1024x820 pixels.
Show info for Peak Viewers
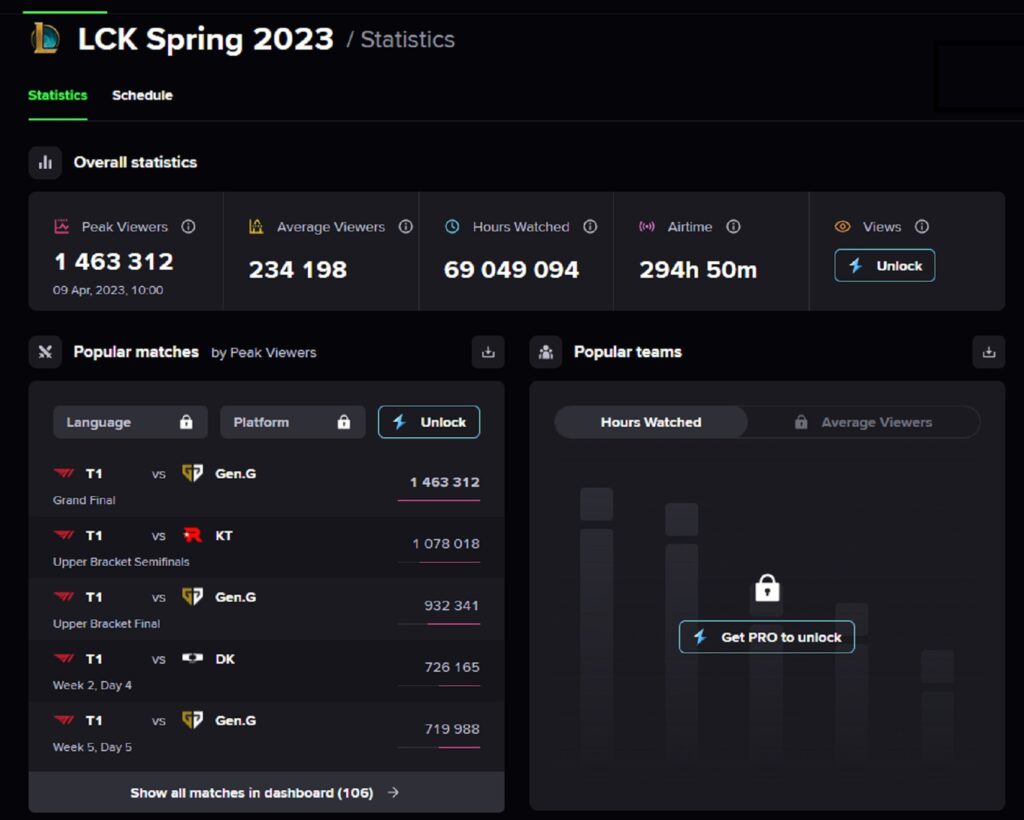click(x=188, y=227)
